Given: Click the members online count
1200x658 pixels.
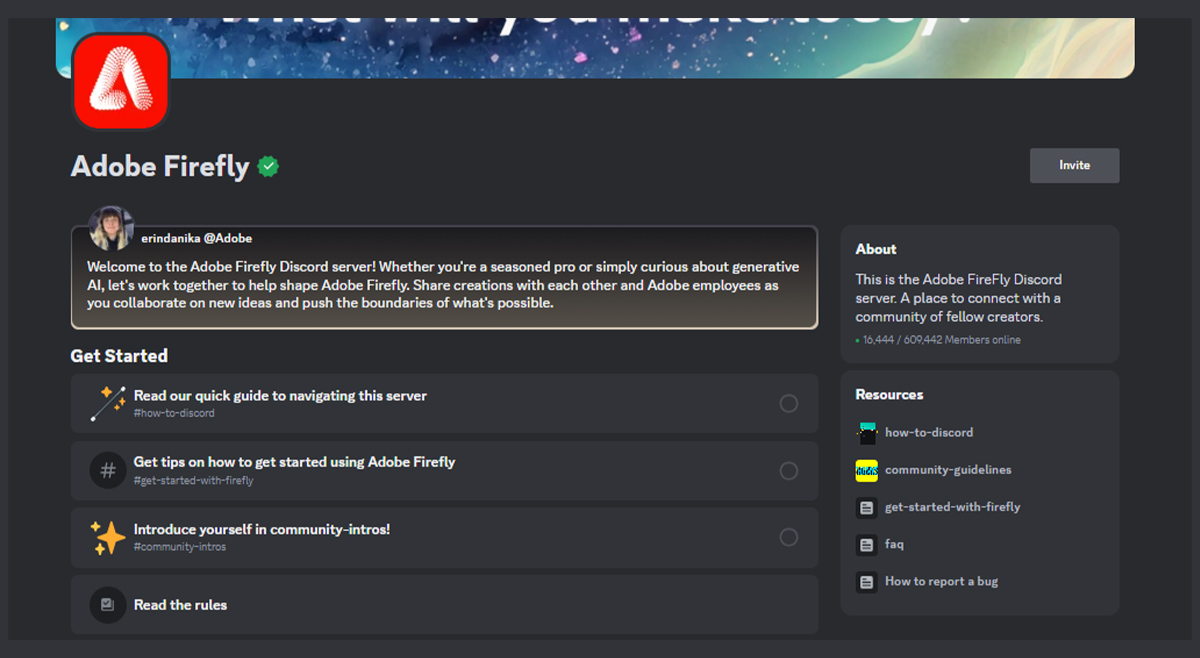Looking at the screenshot, I should point(941,340).
